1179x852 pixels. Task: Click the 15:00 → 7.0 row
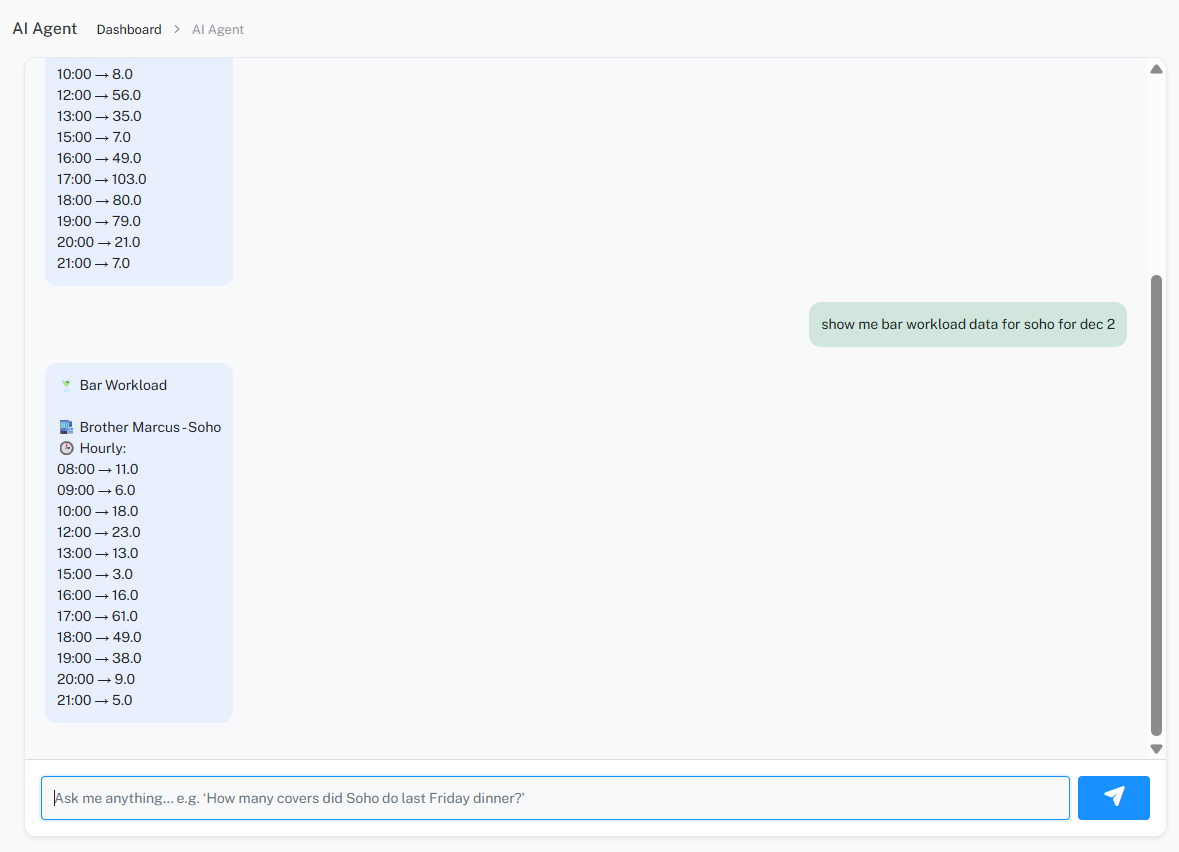(x=94, y=138)
